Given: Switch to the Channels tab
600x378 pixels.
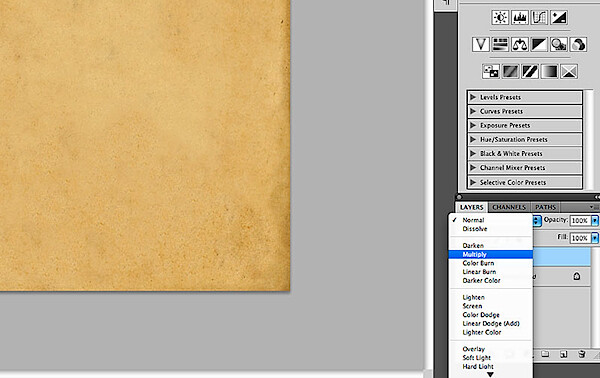Looking at the screenshot, I should pos(509,207).
